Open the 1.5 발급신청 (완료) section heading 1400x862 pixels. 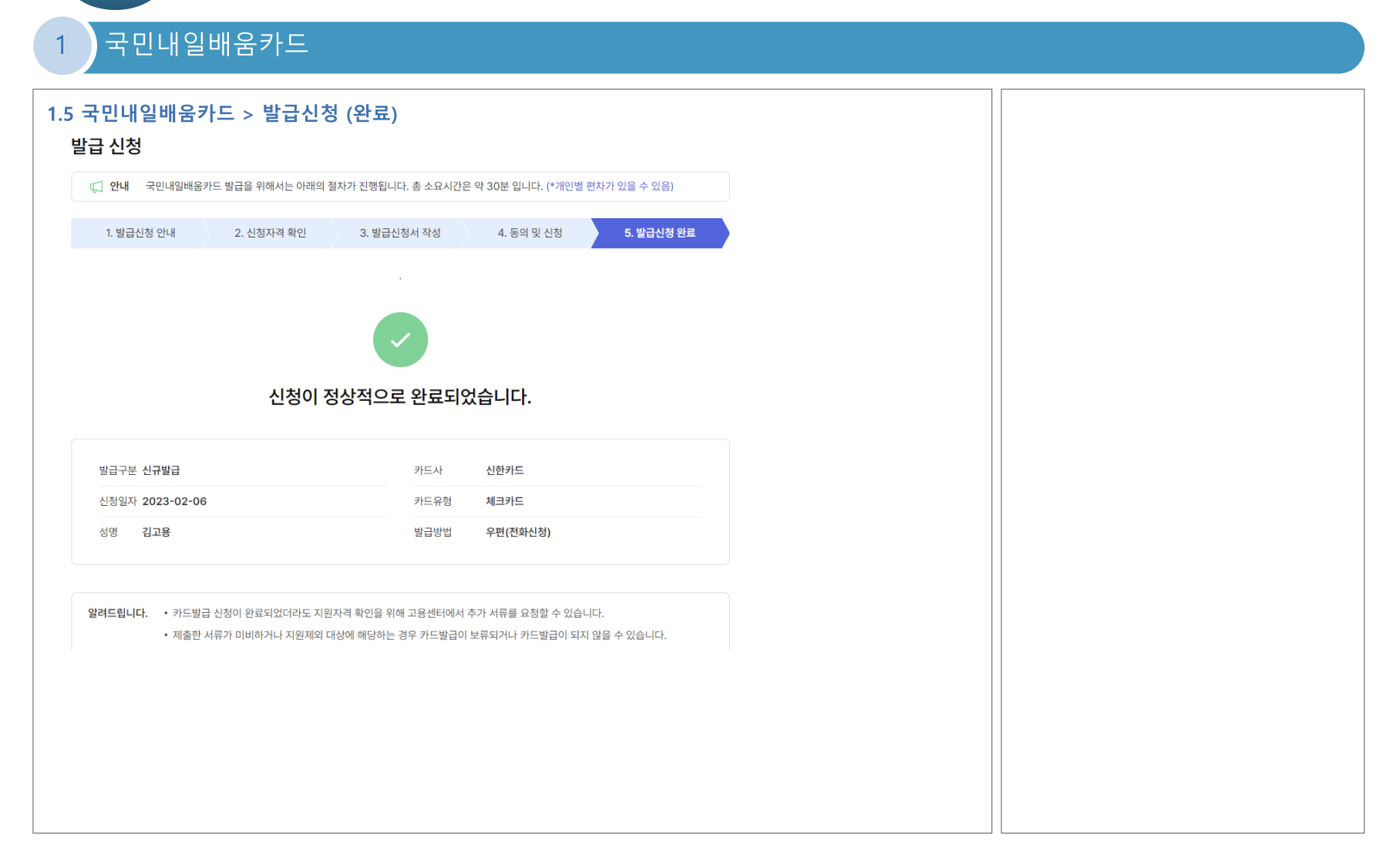[224, 113]
